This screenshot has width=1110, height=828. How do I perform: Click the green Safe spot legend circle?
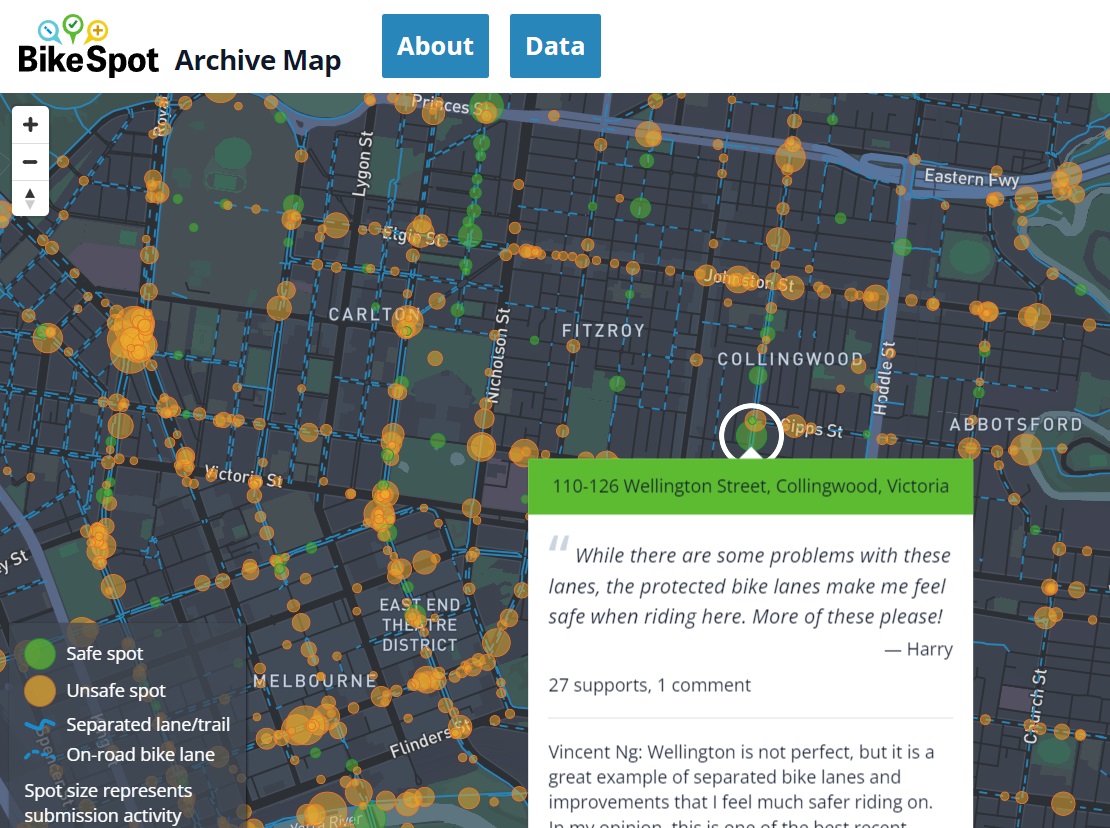coord(39,654)
